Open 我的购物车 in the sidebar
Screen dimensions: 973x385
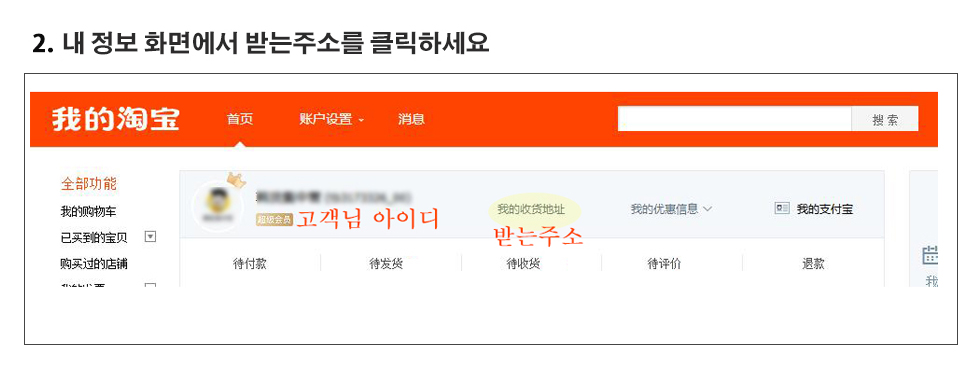pos(88,211)
